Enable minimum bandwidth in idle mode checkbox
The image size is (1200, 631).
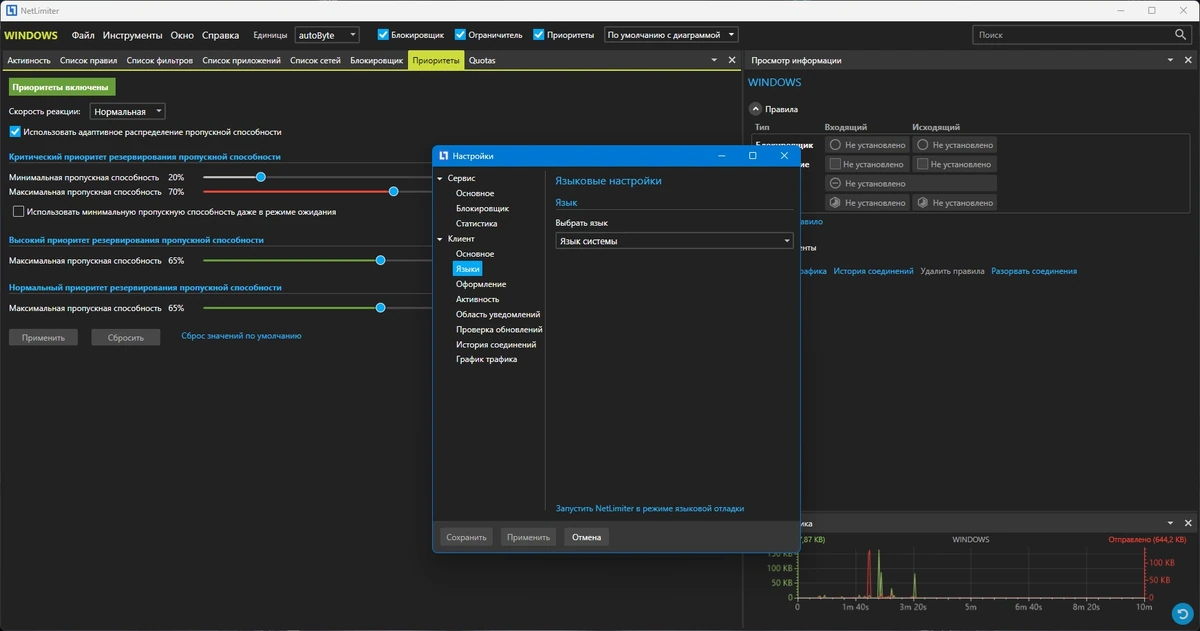19,212
